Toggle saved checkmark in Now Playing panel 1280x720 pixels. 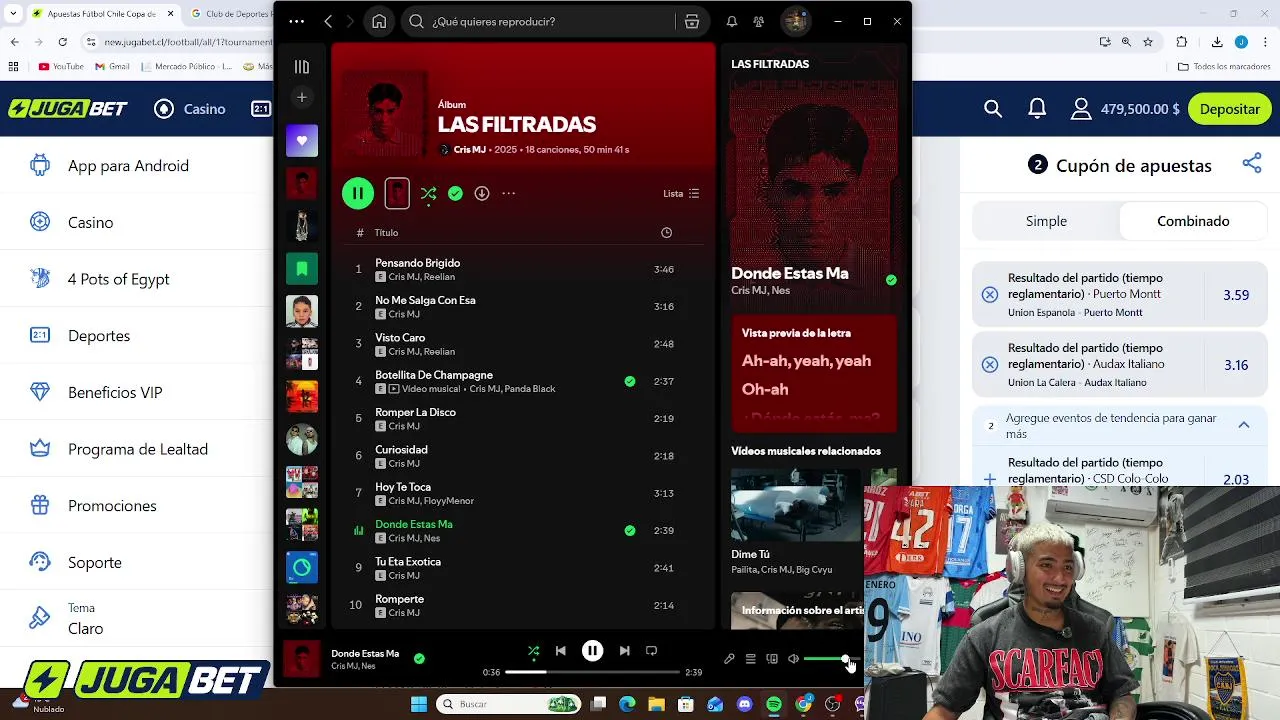coord(891,280)
